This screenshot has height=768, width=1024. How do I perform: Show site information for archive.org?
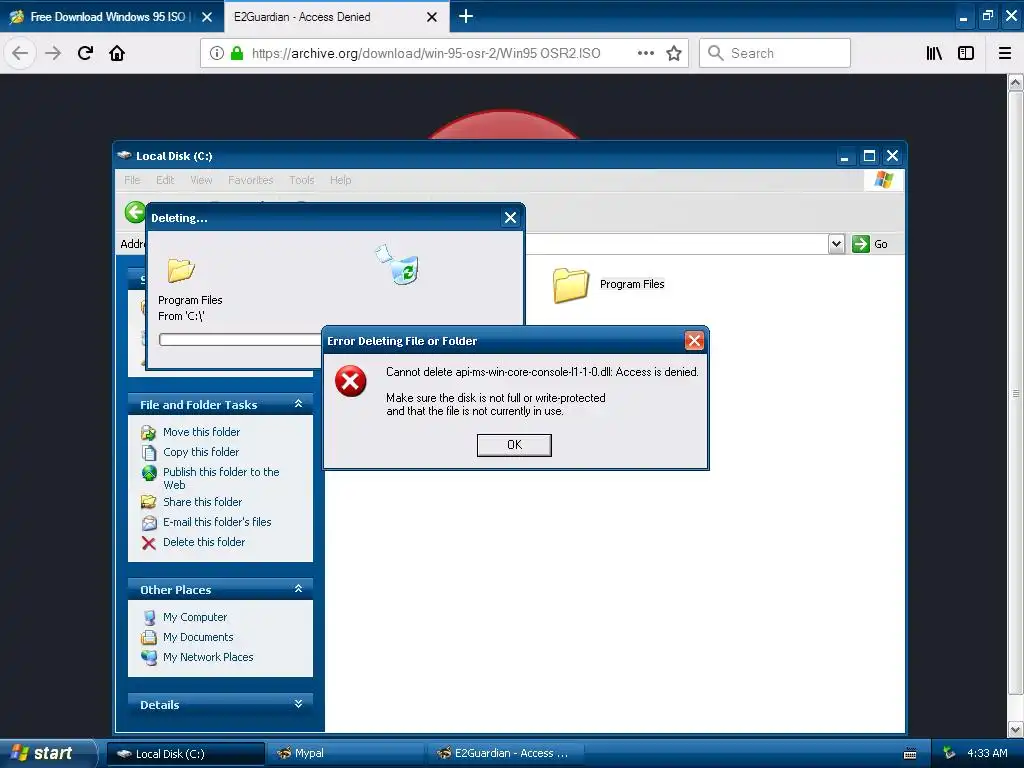coord(217,53)
